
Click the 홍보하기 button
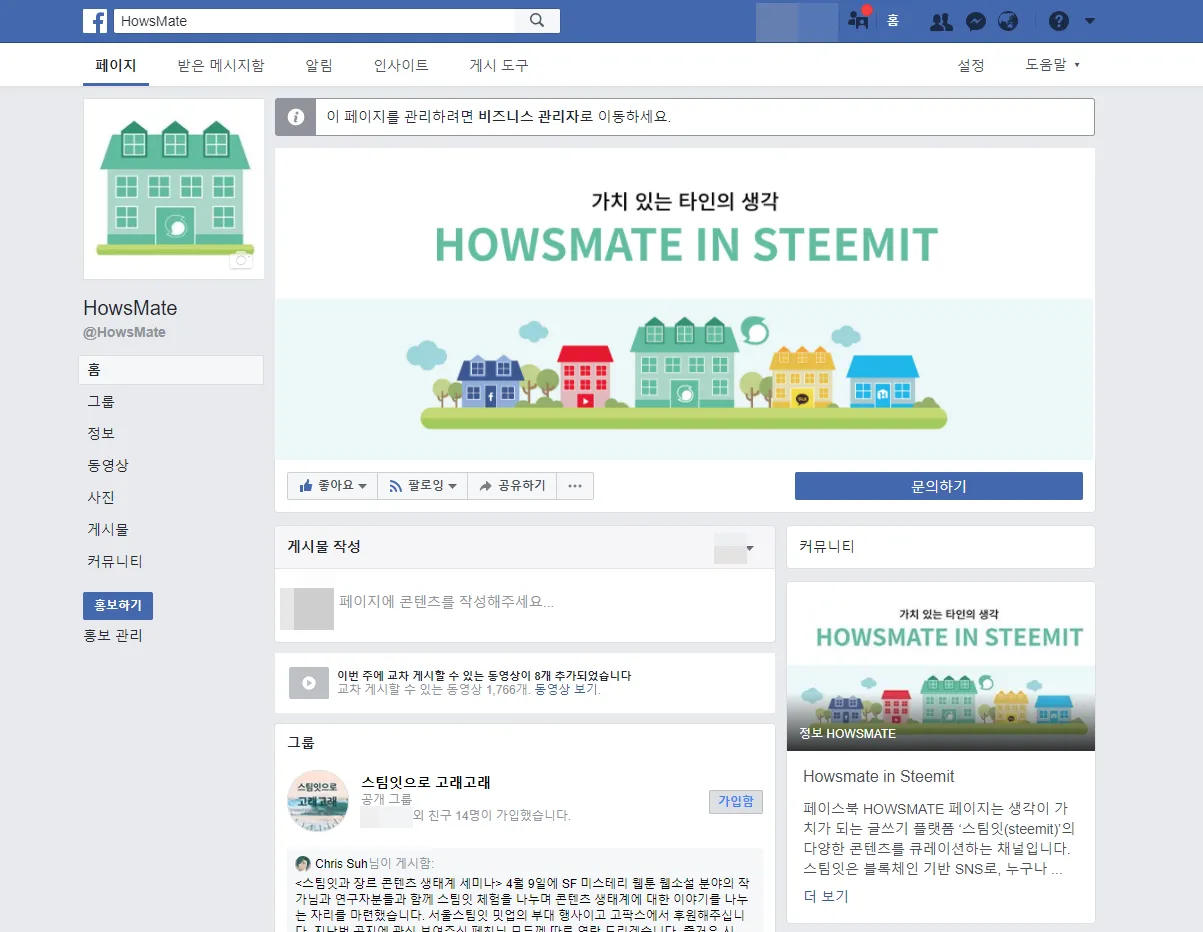click(118, 606)
